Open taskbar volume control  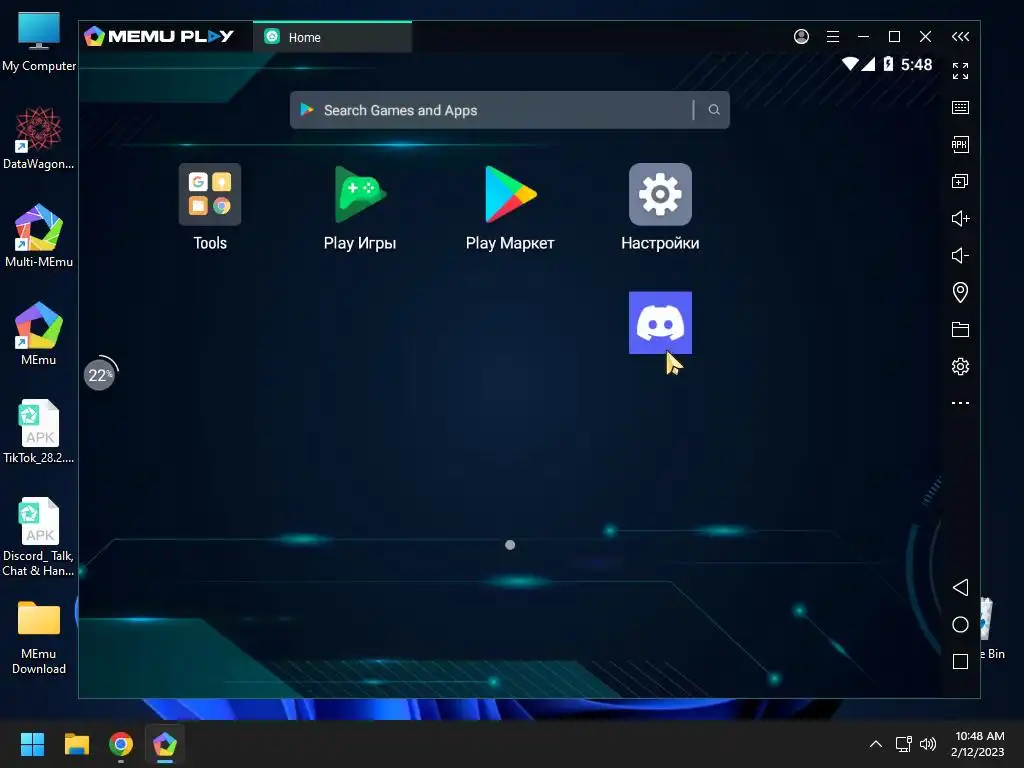tap(927, 744)
